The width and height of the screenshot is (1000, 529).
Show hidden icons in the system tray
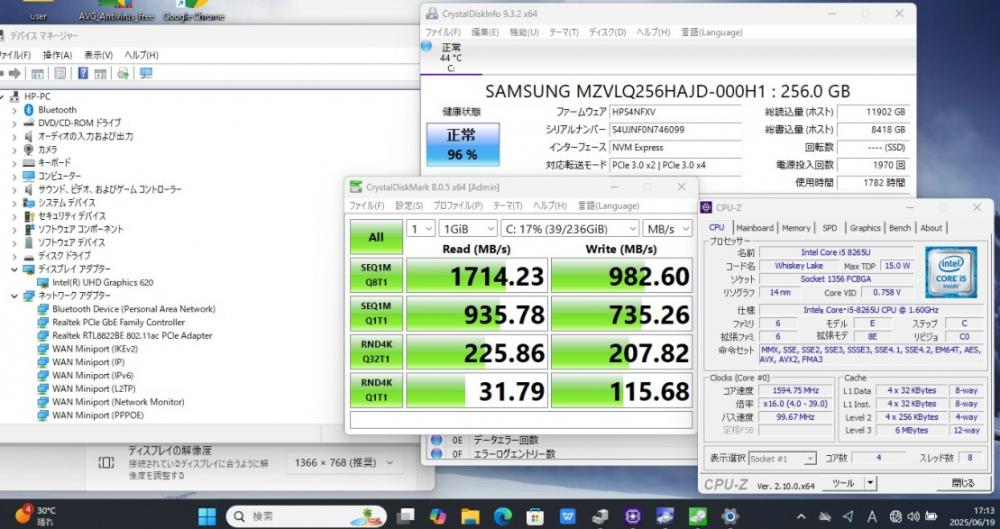click(x=802, y=516)
